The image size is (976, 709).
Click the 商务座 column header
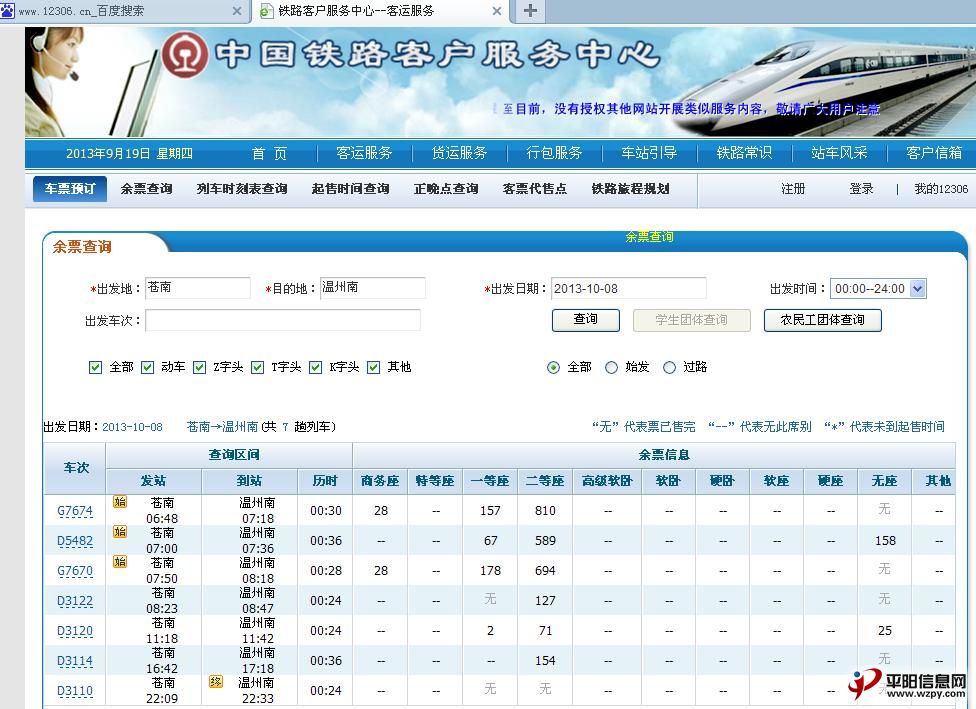pyautogui.click(x=380, y=481)
